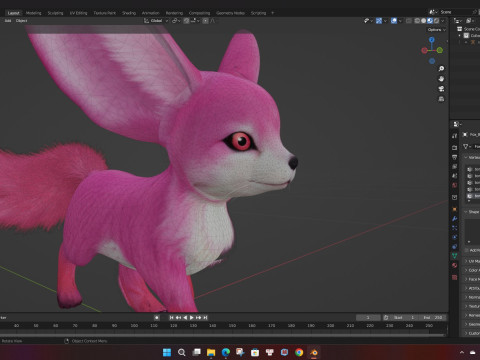Switch to the Sculpting workspace tab
Image resolution: width=480 pixels, height=360 pixels.
[x=55, y=13]
